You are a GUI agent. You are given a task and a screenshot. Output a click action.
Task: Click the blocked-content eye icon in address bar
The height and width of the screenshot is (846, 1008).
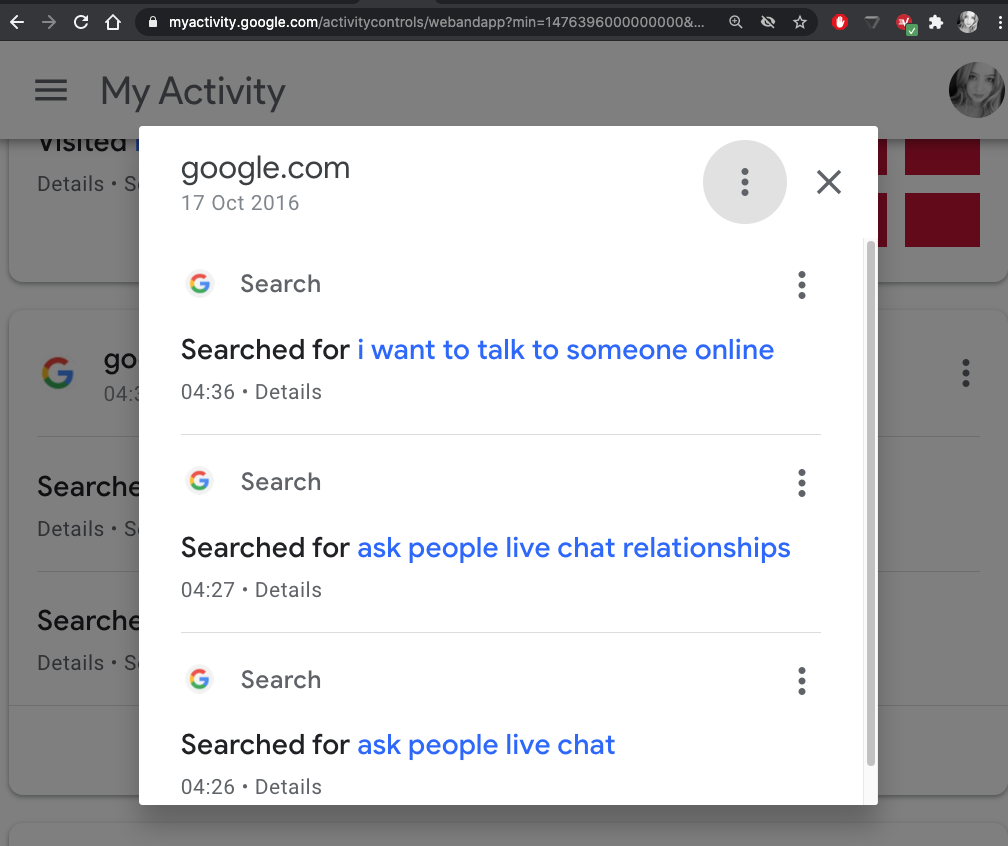tap(768, 21)
